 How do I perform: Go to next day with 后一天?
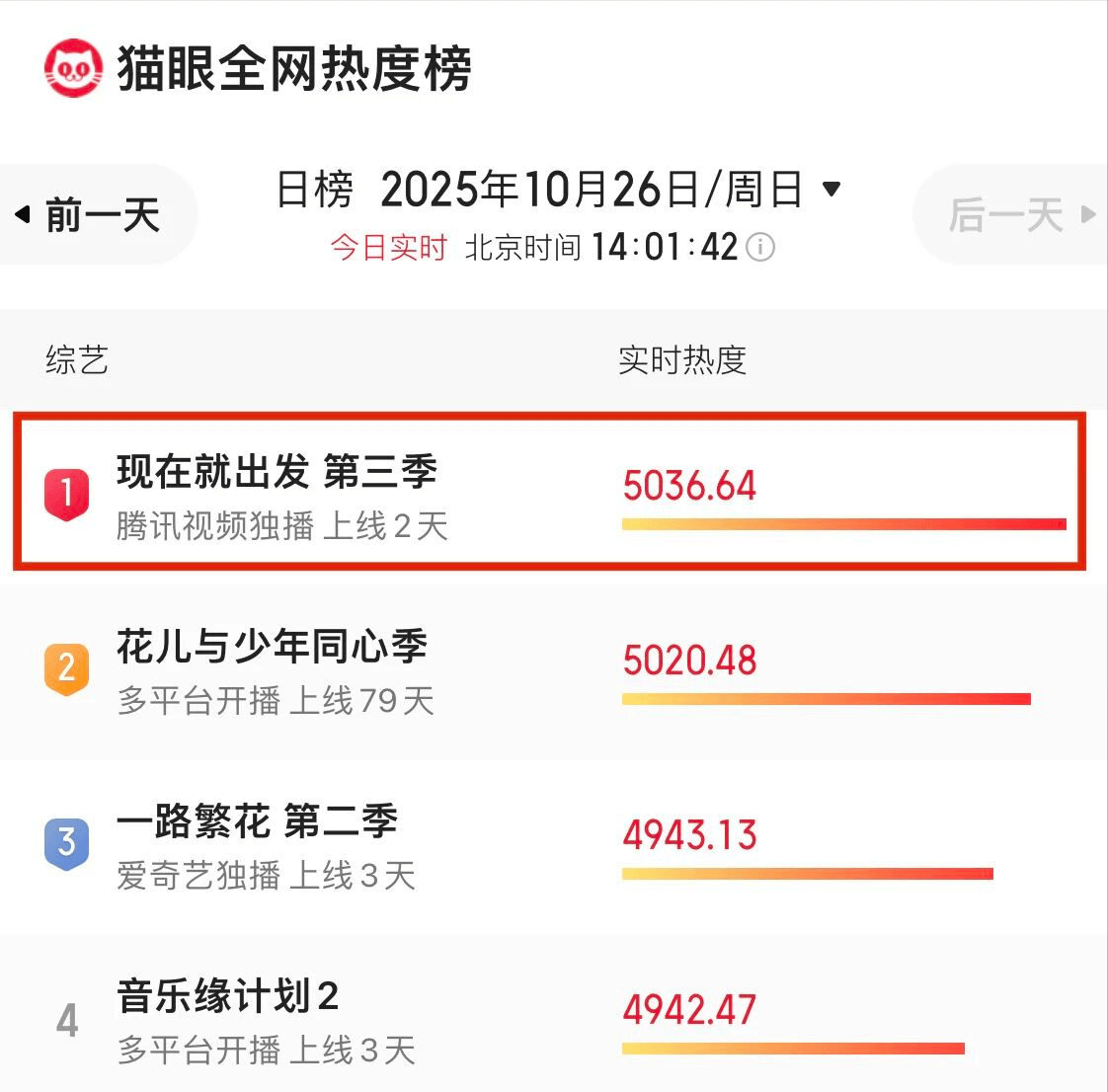tap(1019, 214)
